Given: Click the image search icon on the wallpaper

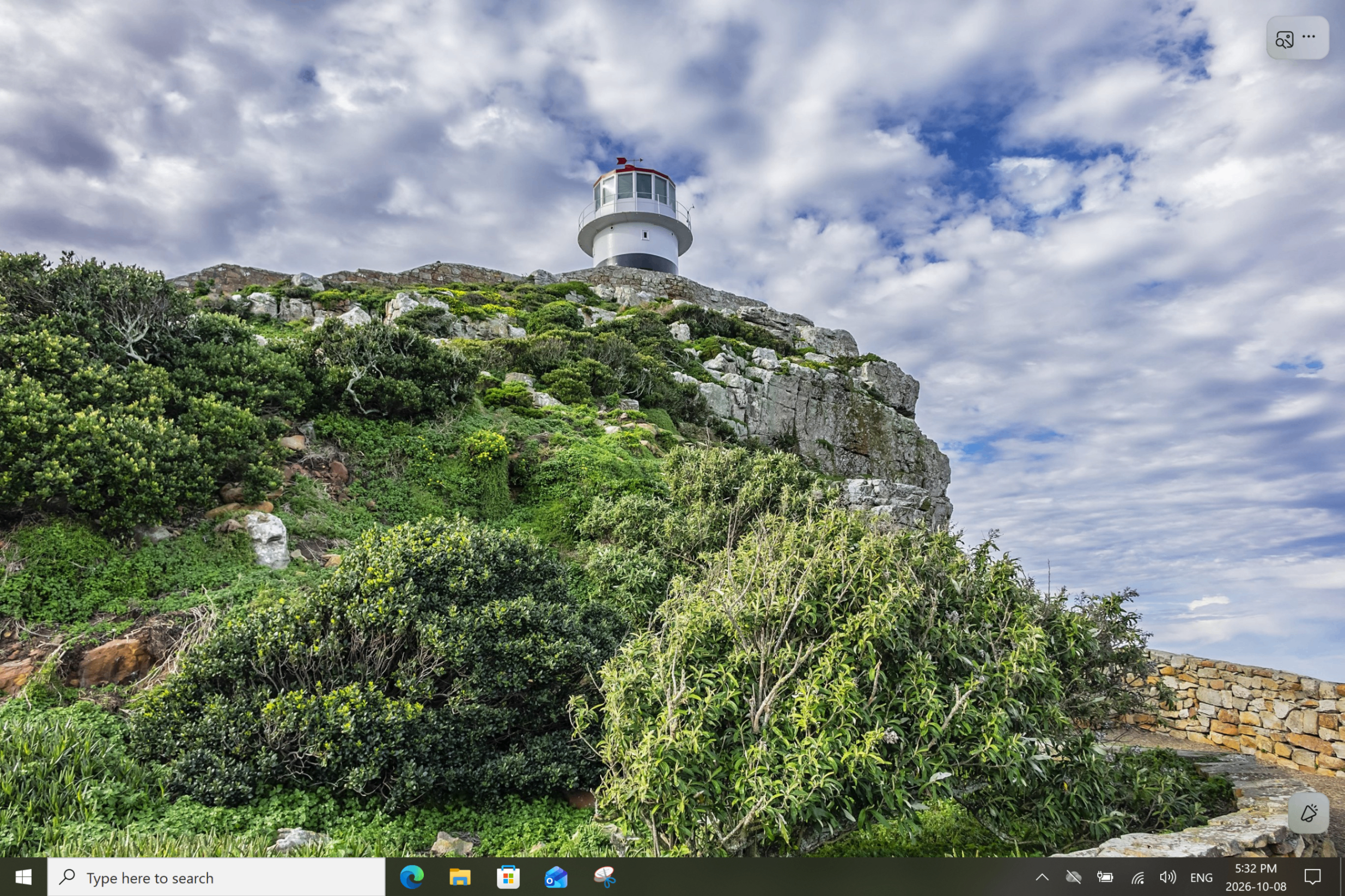Looking at the screenshot, I should click(1285, 39).
